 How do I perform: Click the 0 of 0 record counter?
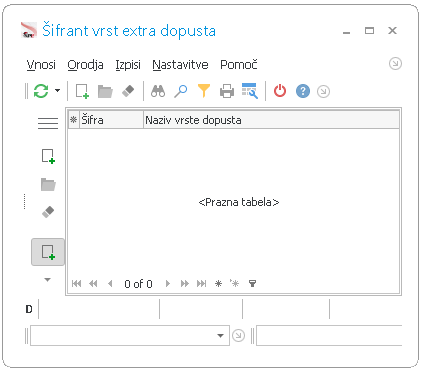click(138, 284)
